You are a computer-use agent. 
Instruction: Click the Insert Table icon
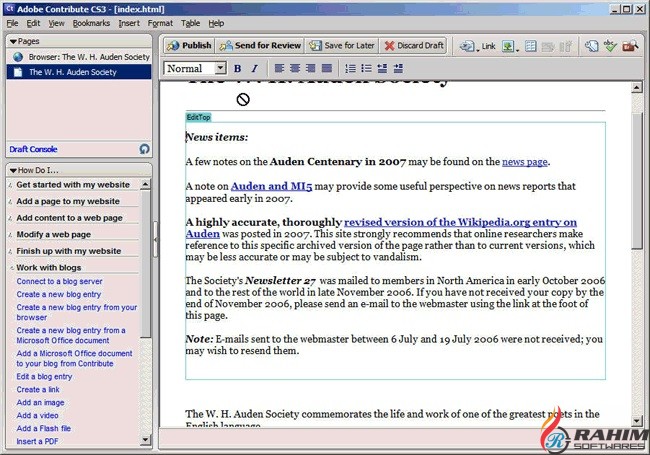531,46
